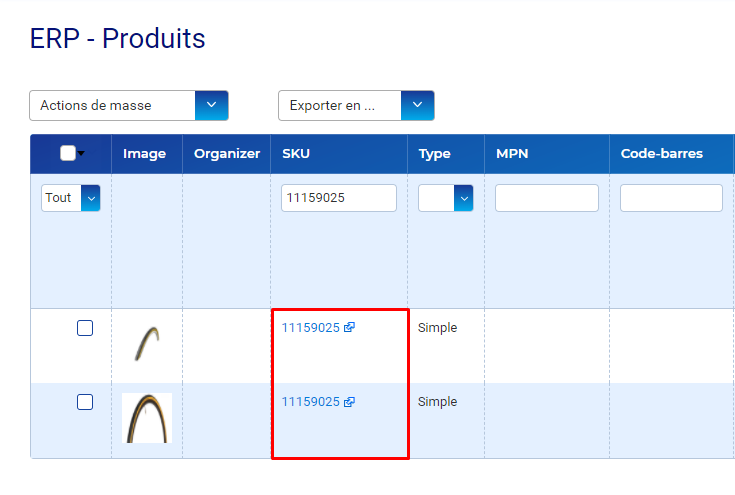Image resolution: width=735 pixels, height=495 pixels.
Task: Sort by Organizer column header
Action: pyautogui.click(x=227, y=154)
